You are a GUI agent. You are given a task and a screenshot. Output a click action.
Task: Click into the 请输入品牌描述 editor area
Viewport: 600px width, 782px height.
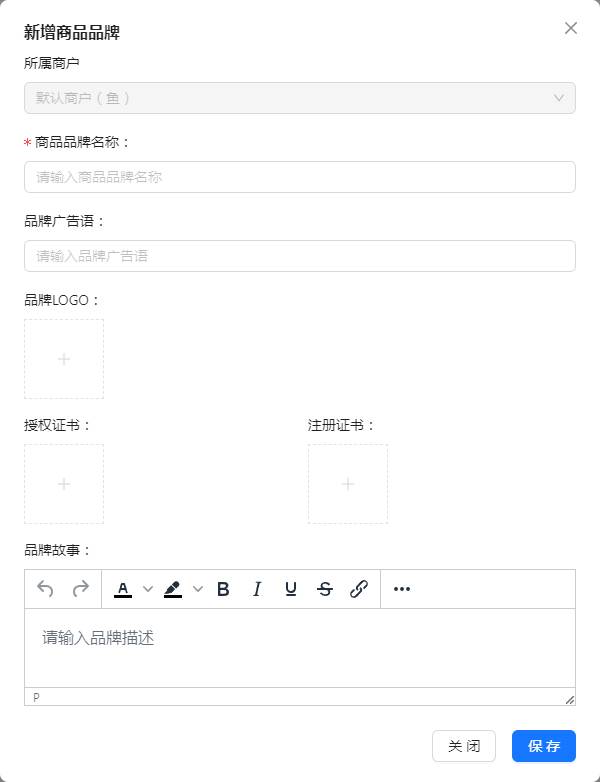click(x=300, y=648)
